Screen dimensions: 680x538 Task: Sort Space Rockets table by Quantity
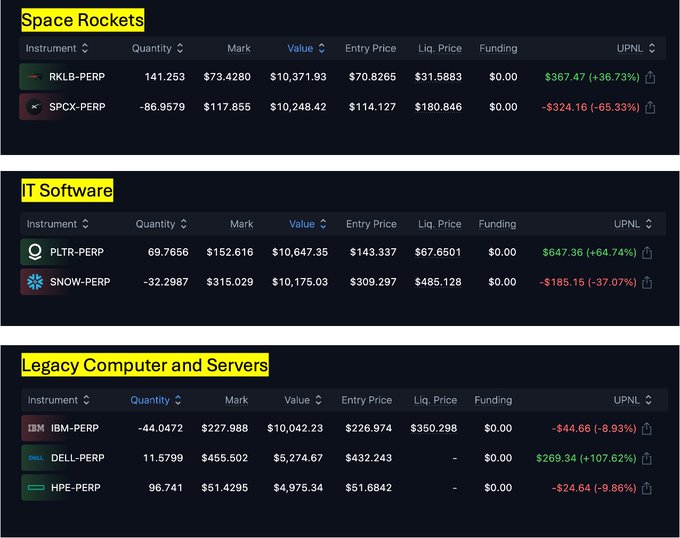coord(157,48)
